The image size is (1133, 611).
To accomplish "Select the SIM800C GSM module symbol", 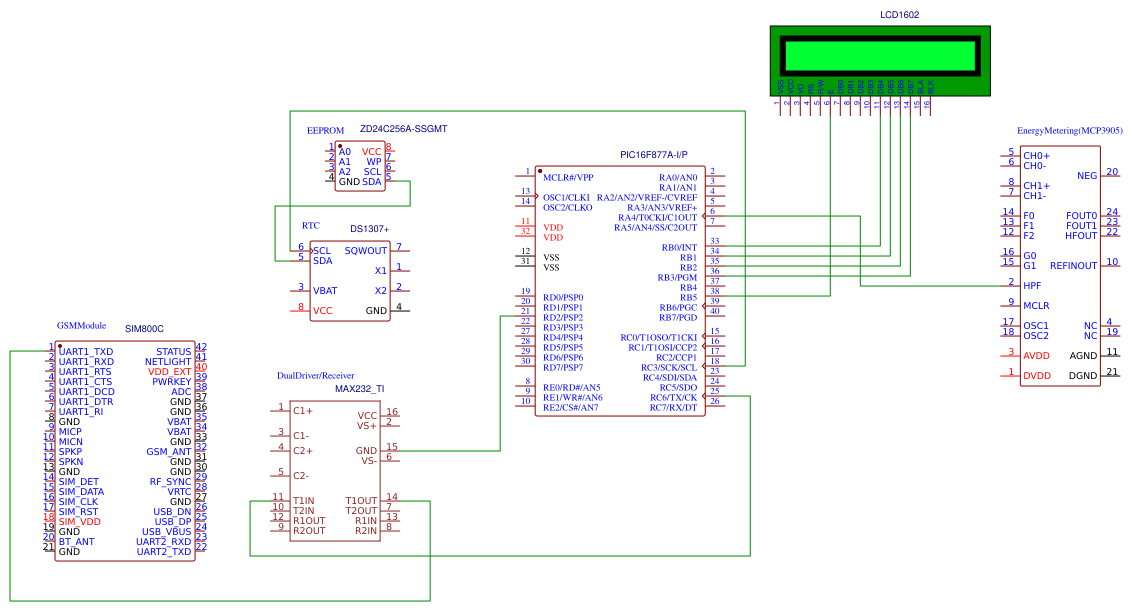I will (x=125, y=450).
